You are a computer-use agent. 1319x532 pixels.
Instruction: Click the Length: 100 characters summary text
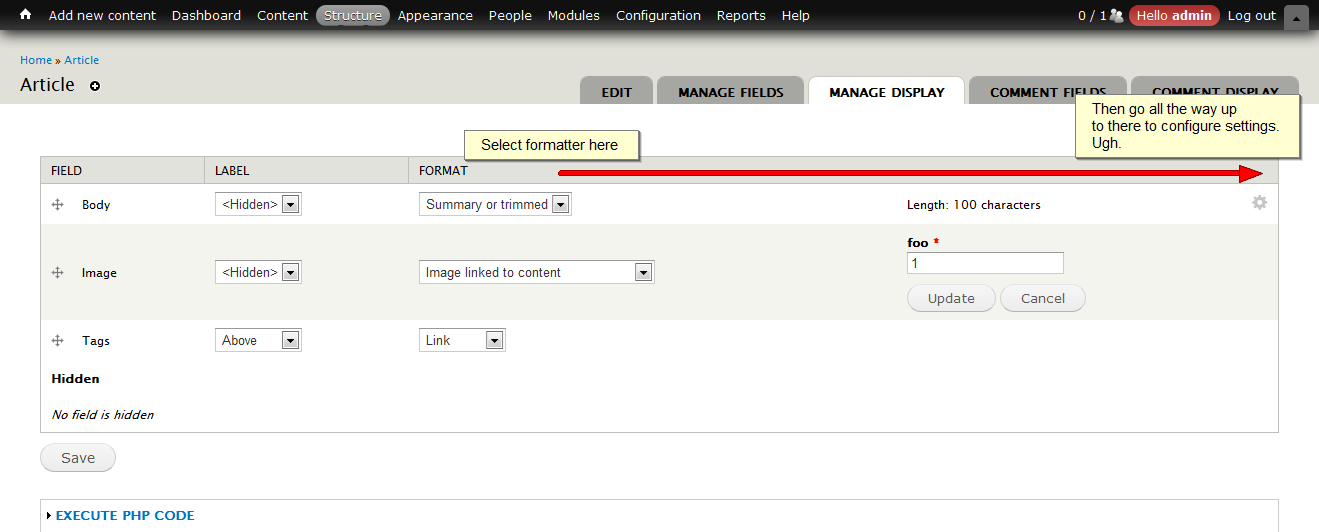973,205
